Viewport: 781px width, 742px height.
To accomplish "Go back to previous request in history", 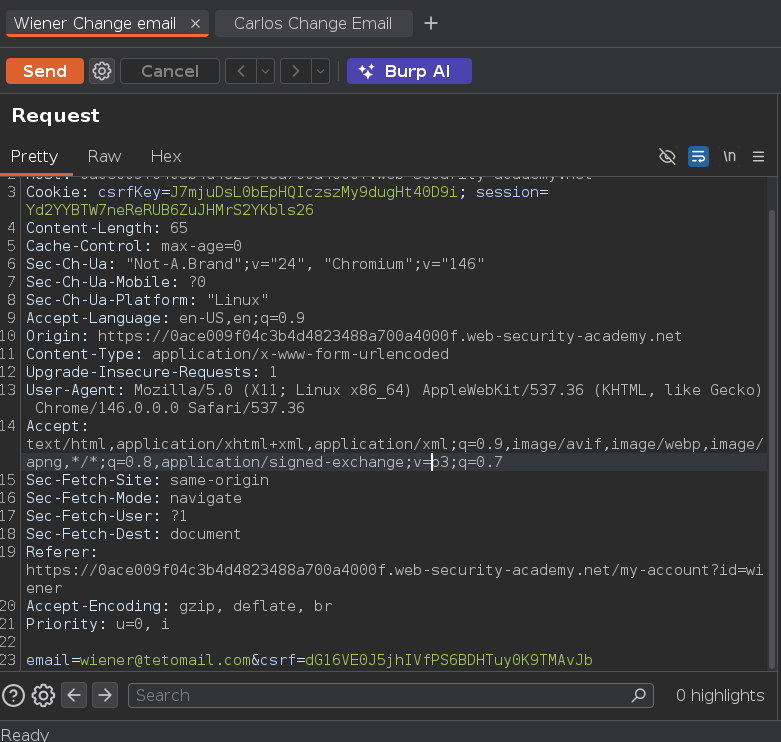I will [241, 71].
